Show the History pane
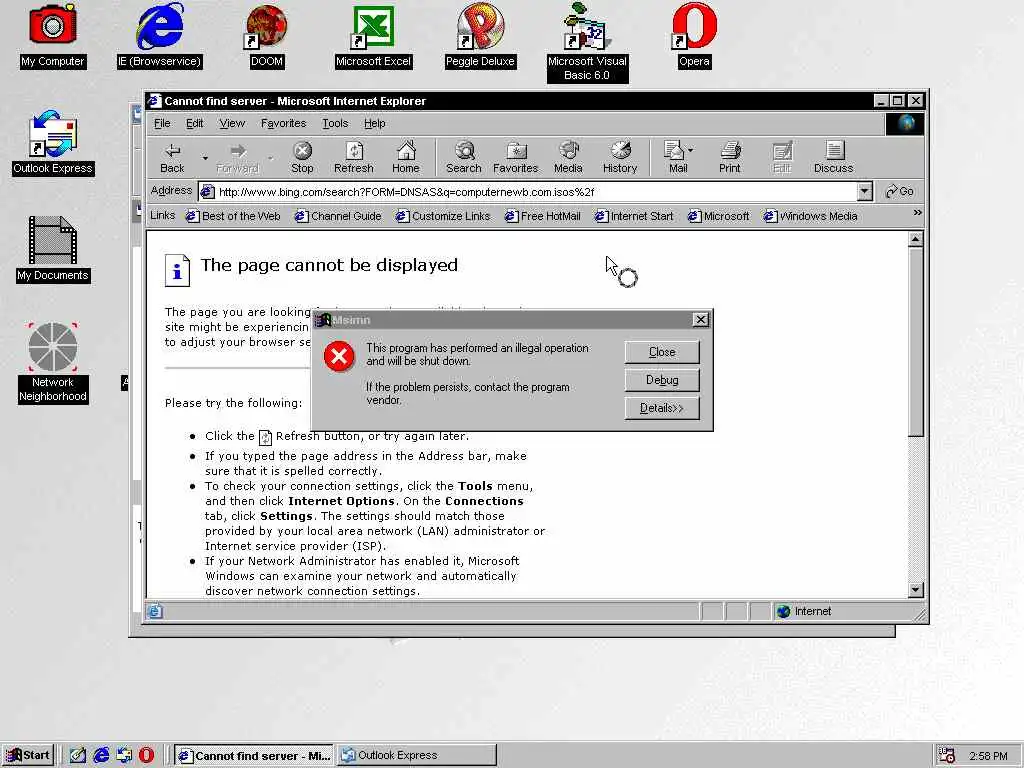Image resolution: width=1024 pixels, height=768 pixels. 620,158
